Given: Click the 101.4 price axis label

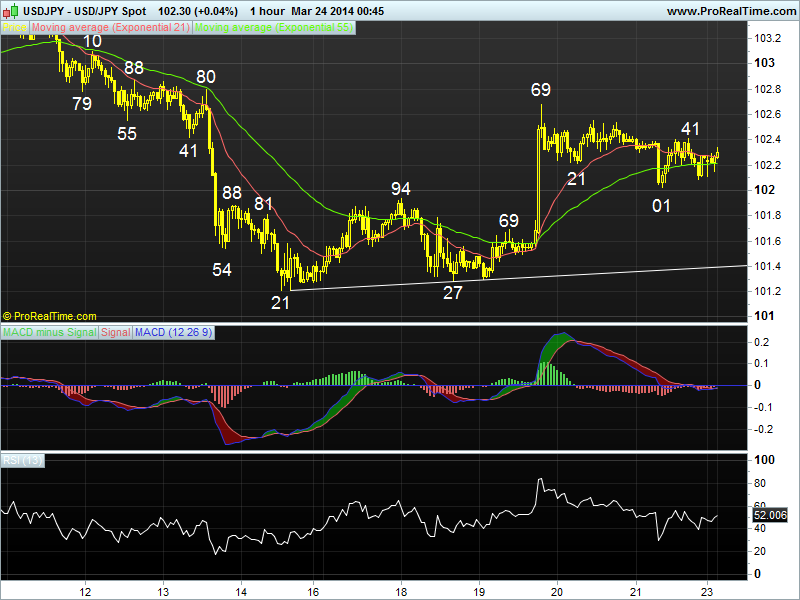Looking at the screenshot, I should coord(767,266).
